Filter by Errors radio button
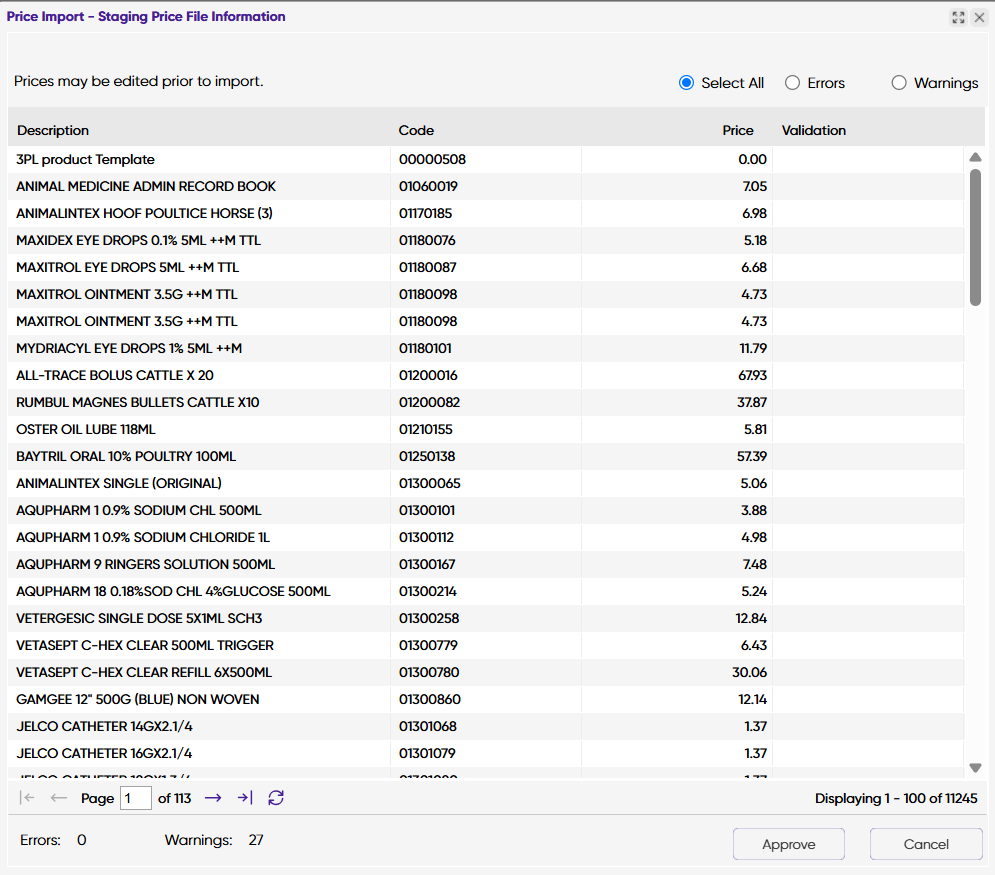Viewport: 995px width, 875px height. [792, 83]
